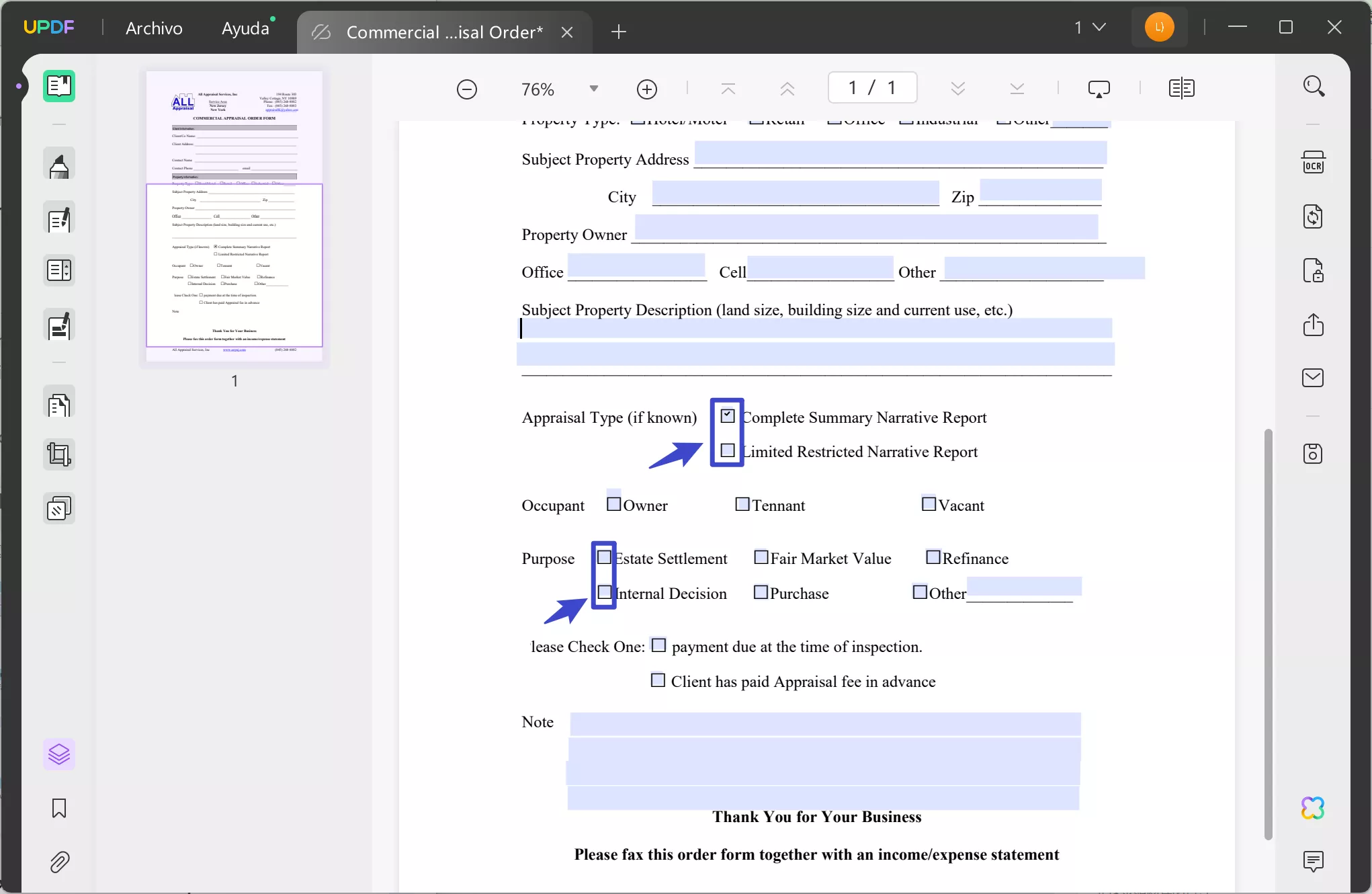Click the Cell phone field

pyautogui.click(x=820, y=268)
